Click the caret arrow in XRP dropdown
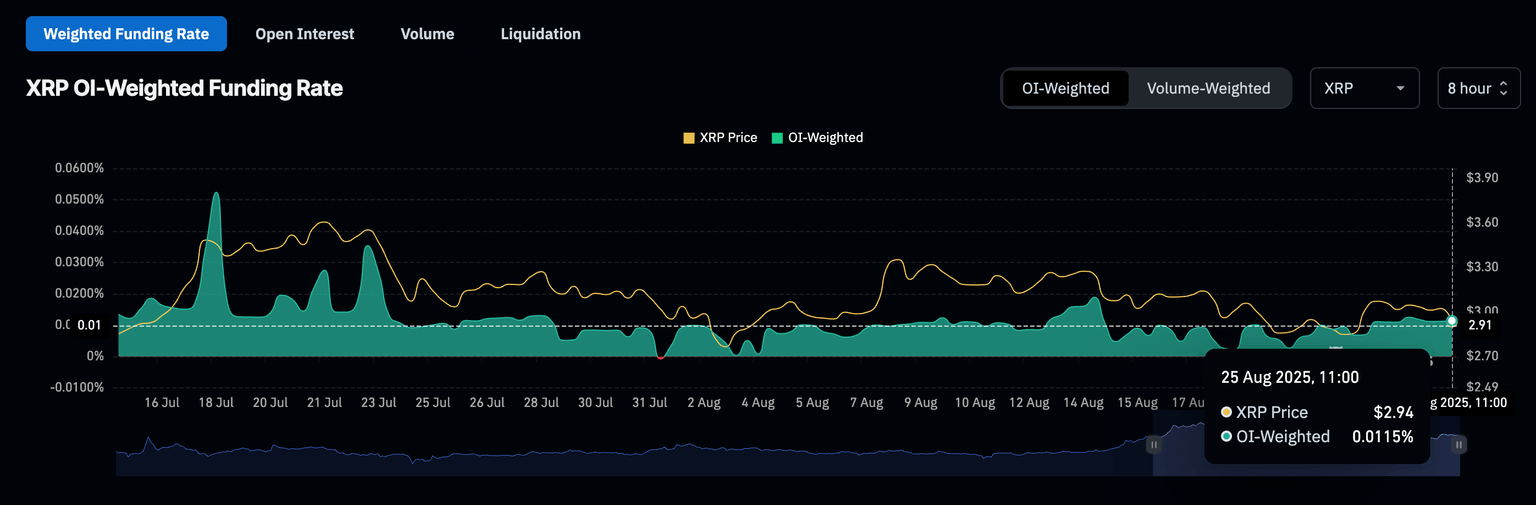The height and width of the screenshot is (505, 1536). (x=1401, y=88)
